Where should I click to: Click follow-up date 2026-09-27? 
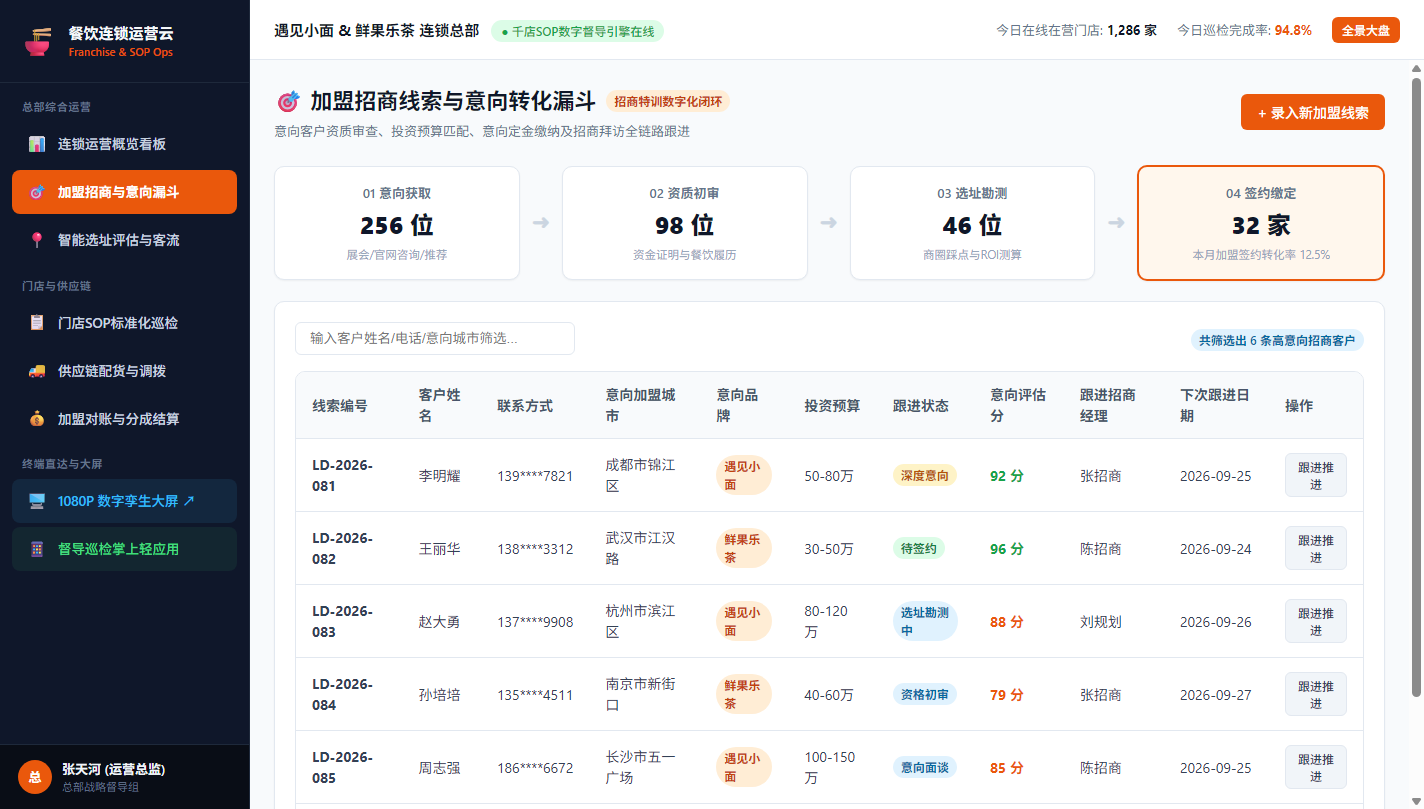point(1215,695)
